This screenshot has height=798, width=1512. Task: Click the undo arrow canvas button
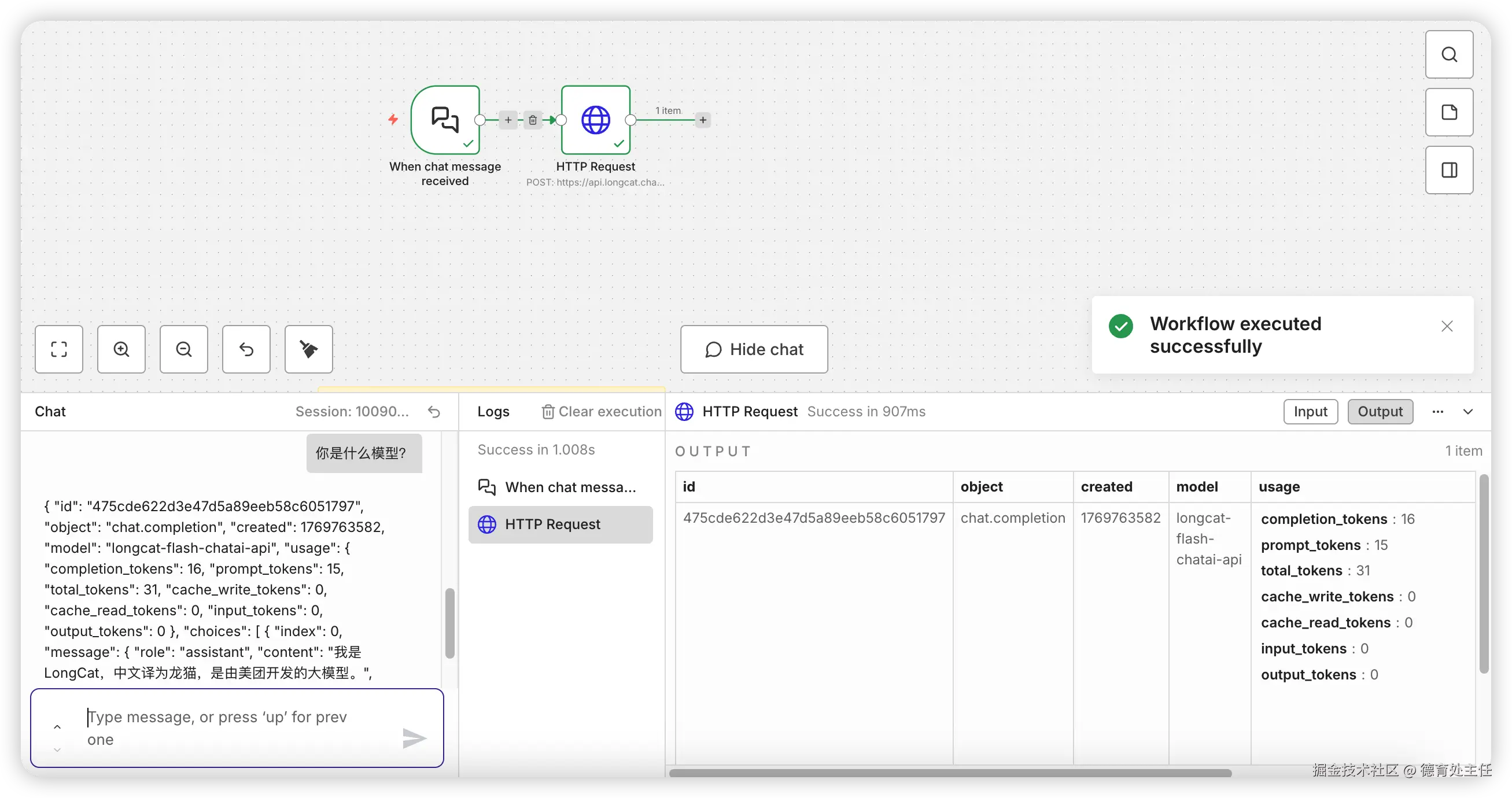tap(246, 349)
